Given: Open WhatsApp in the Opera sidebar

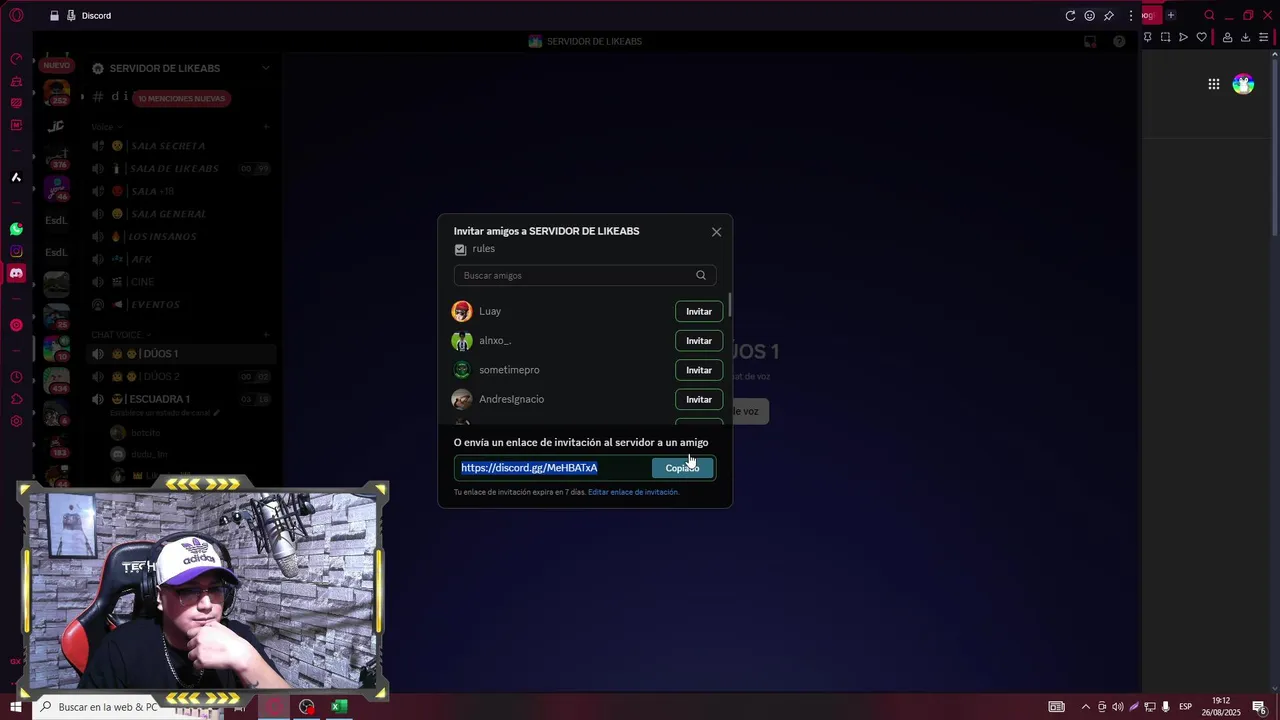Looking at the screenshot, I should coord(16,229).
